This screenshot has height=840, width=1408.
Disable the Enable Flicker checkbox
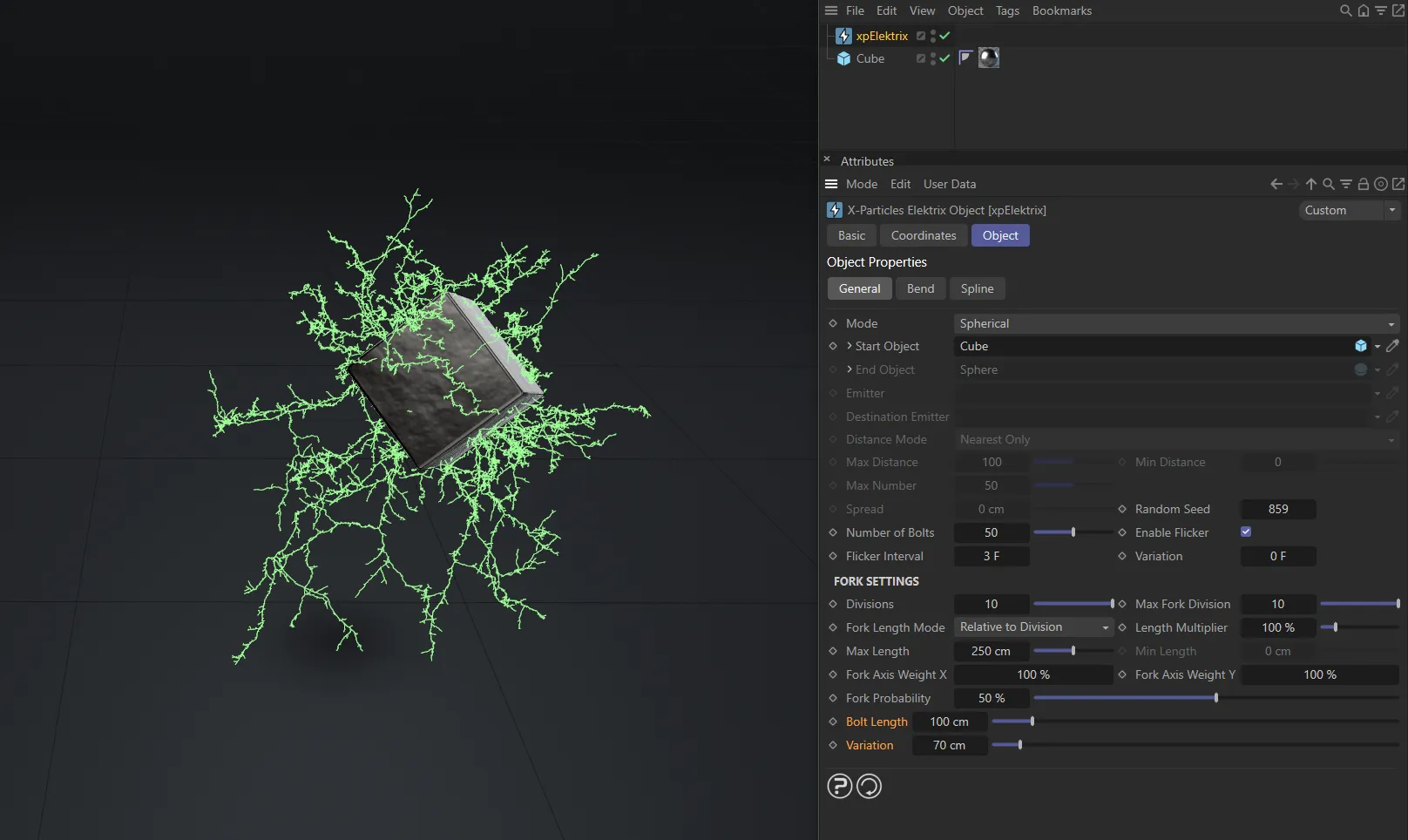(x=1246, y=532)
